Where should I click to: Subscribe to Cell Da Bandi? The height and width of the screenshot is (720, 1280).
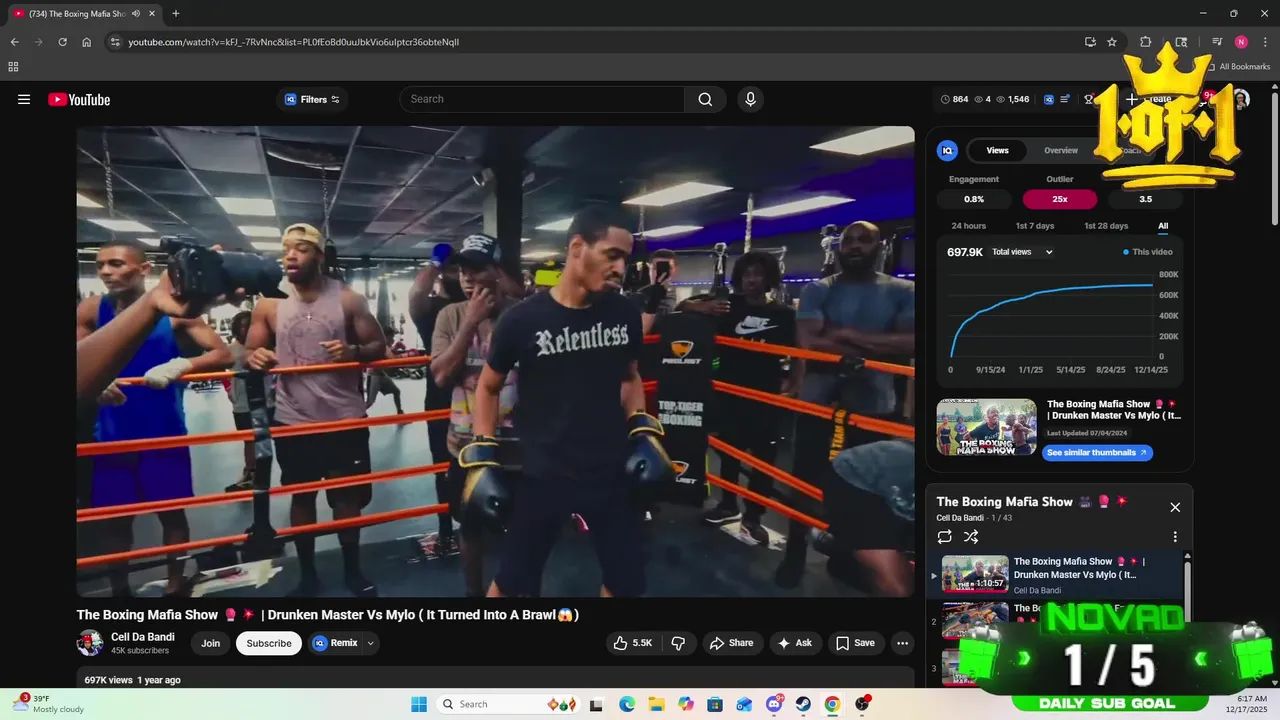pyautogui.click(x=269, y=643)
